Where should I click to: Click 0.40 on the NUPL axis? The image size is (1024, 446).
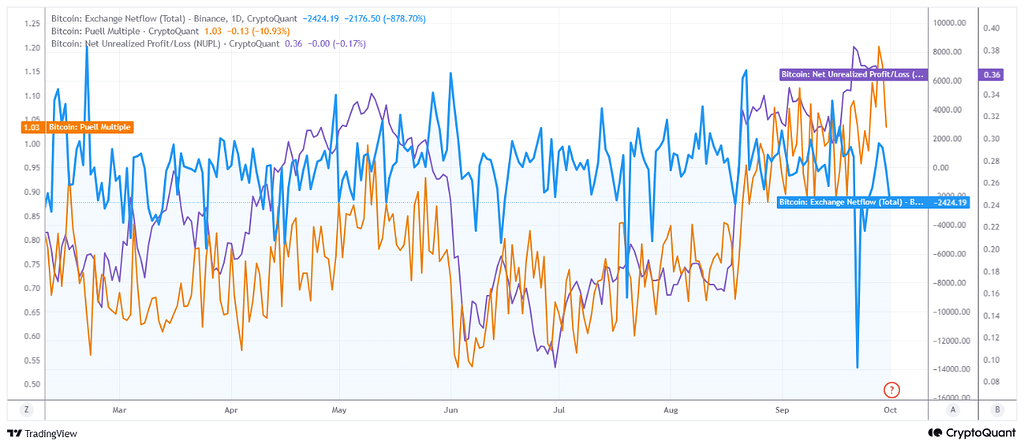coord(991,28)
